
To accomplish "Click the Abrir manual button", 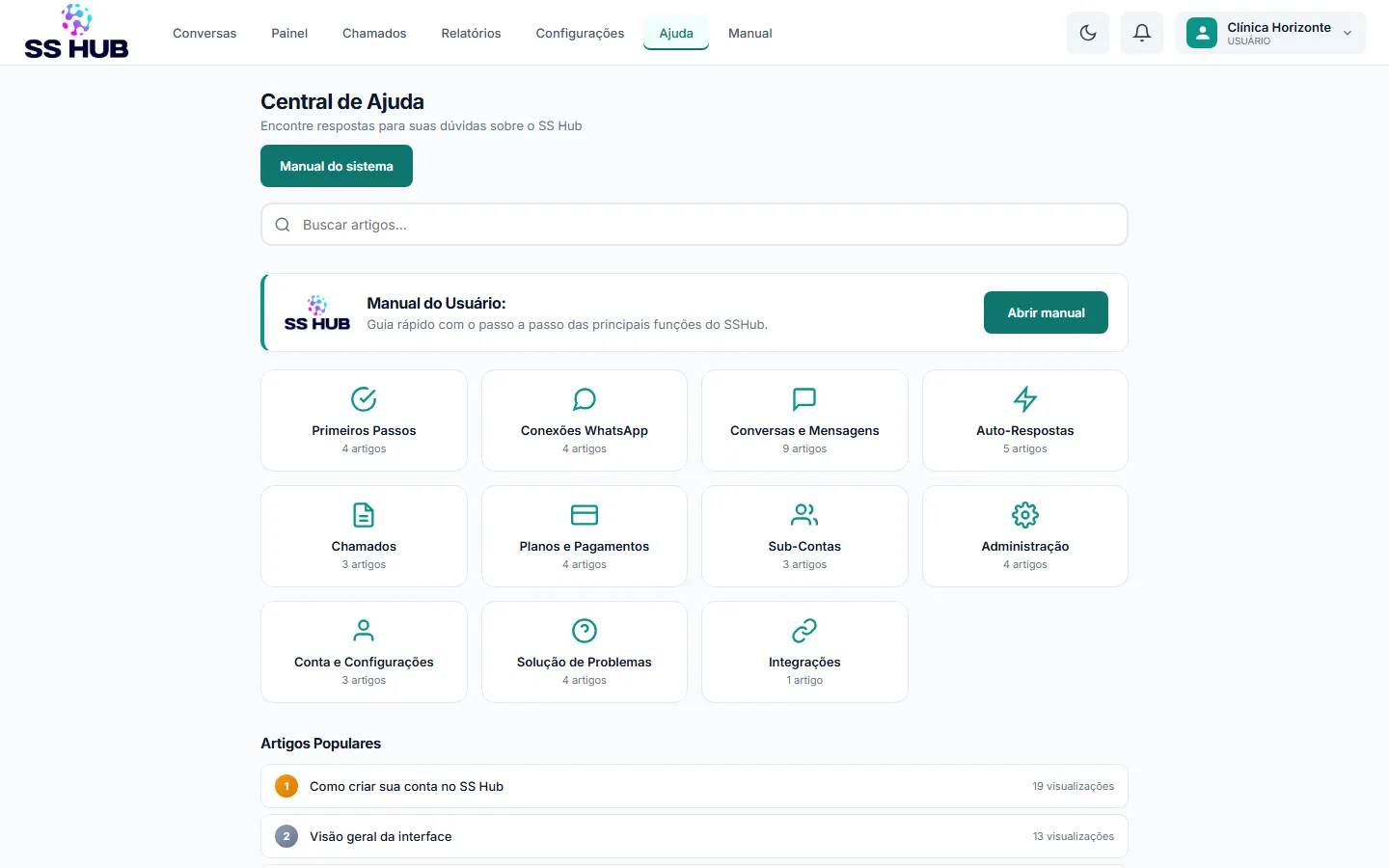I will click(x=1046, y=312).
